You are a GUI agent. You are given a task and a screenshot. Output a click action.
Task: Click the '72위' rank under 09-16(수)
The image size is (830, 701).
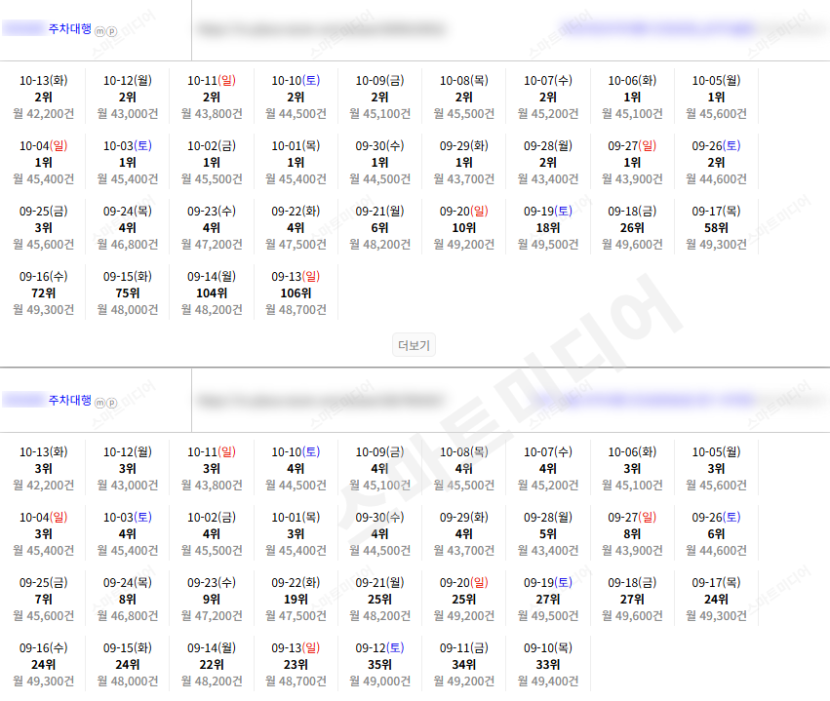(43, 293)
